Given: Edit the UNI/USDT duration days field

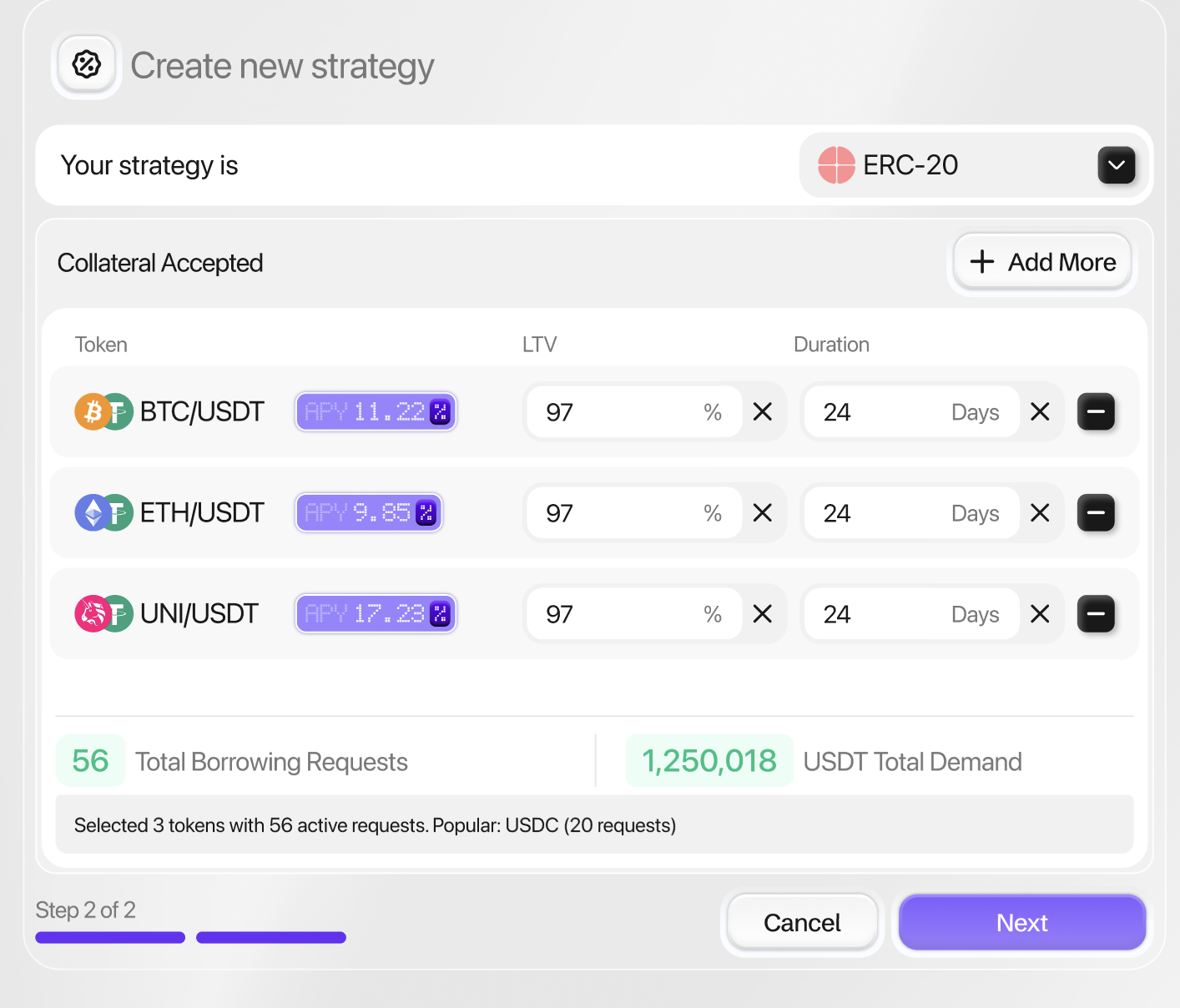Looking at the screenshot, I should (885, 614).
